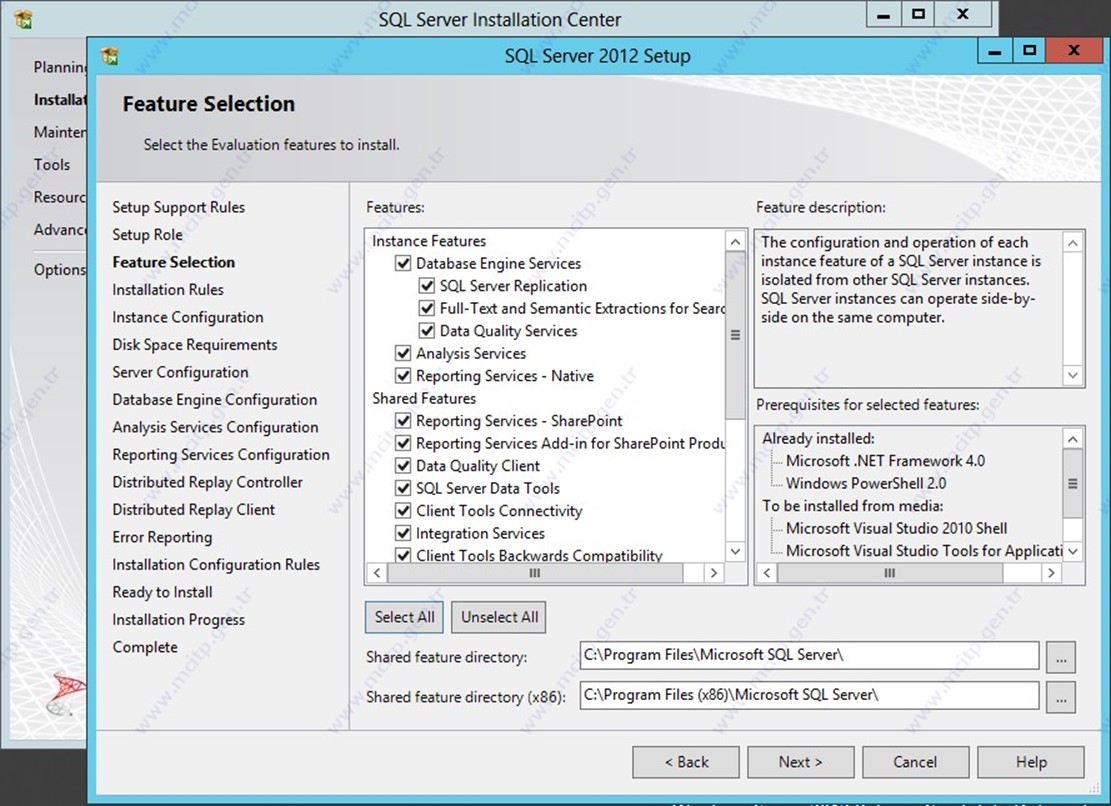
Task: Toggle Full-Text and Semantic Extractions checkbox
Action: click(427, 308)
